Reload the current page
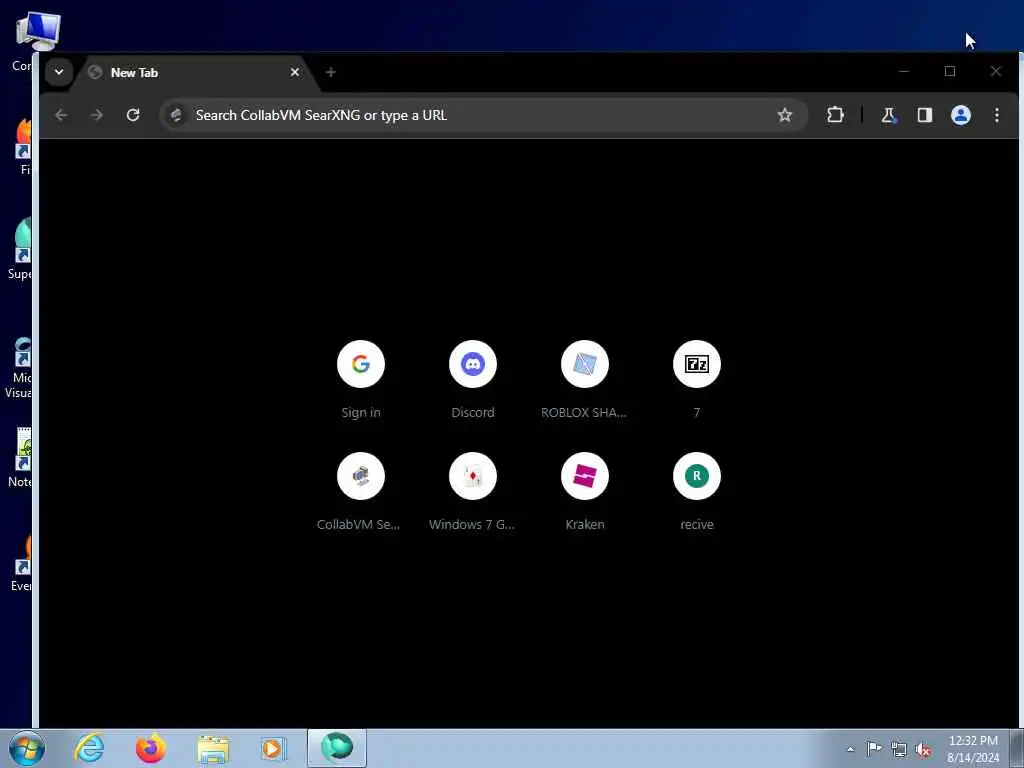1024x768 pixels. click(133, 115)
